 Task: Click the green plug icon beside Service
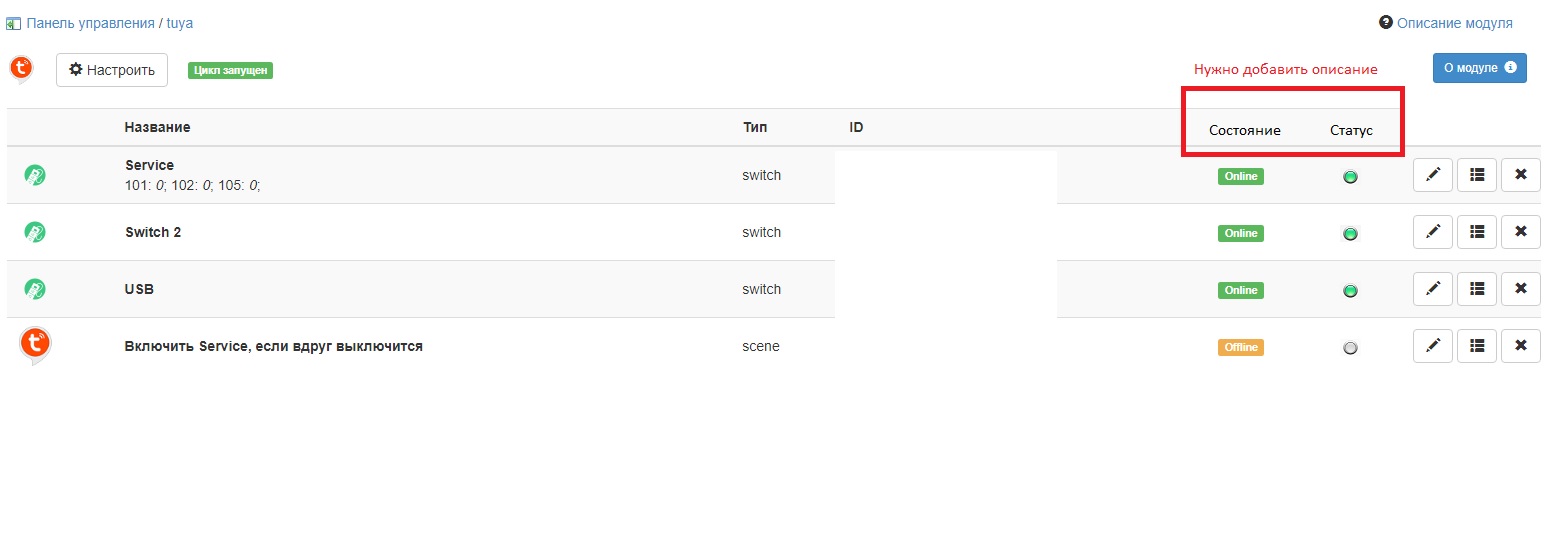[35, 176]
